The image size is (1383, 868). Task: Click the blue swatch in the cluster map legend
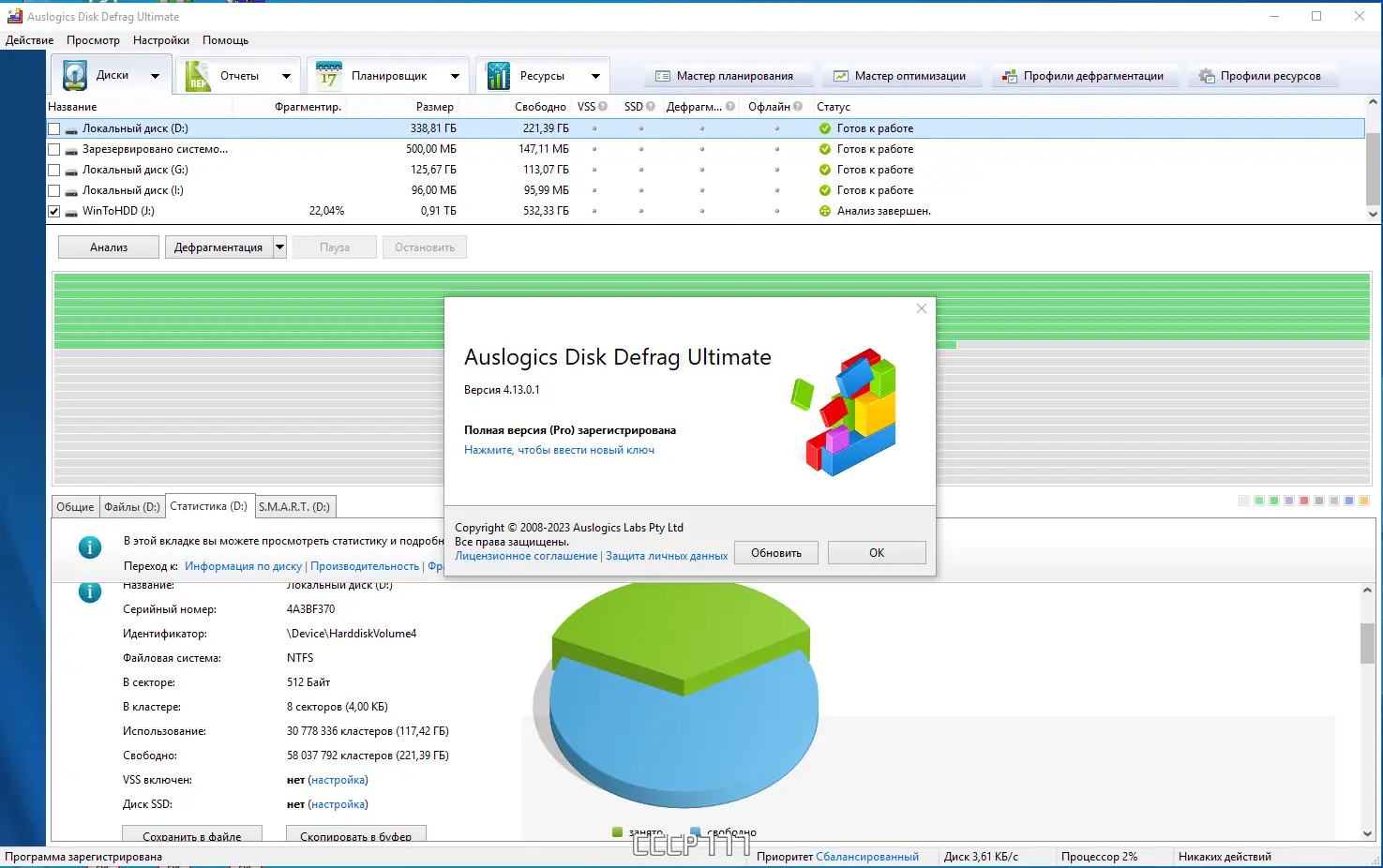1349,501
